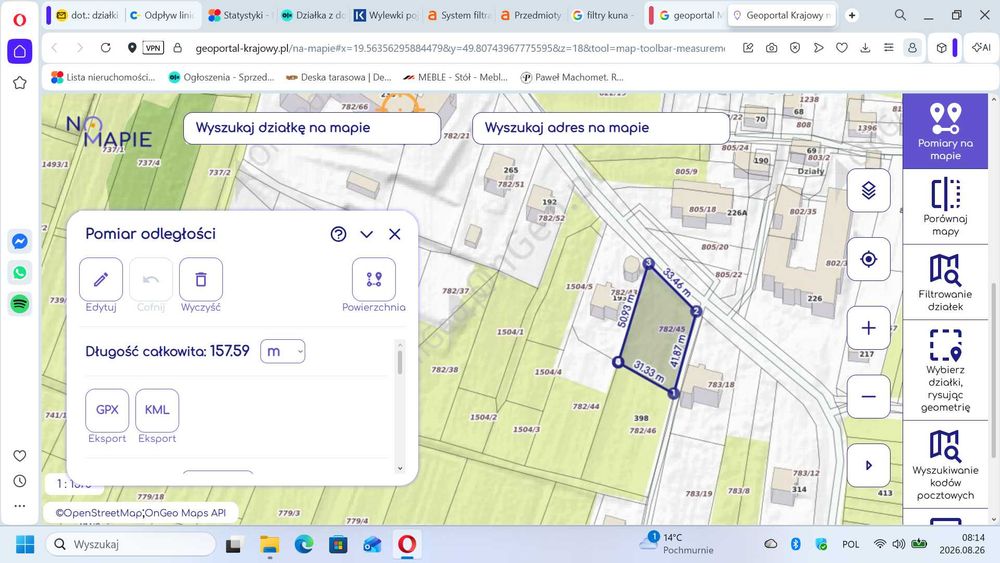Open the map layers button
Viewport: 1000px width, 563px height.
coord(869,191)
